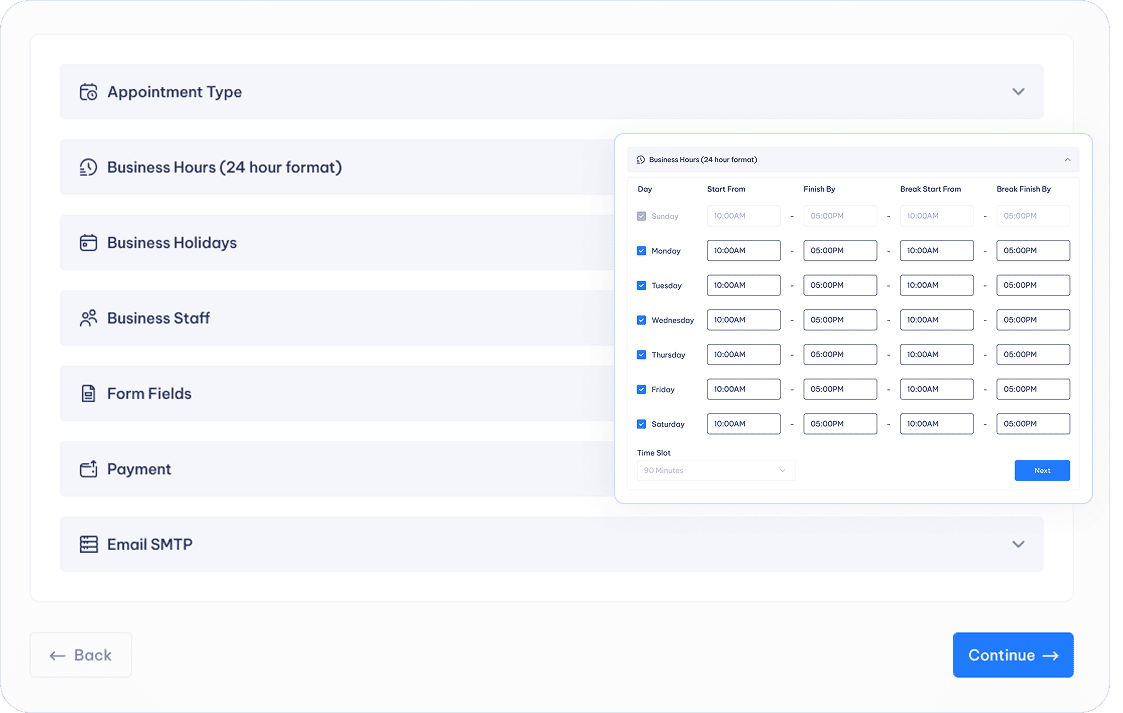Click the small clock icon in popup header
Viewport: 1123px width, 713px height.
pyautogui.click(x=641, y=160)
